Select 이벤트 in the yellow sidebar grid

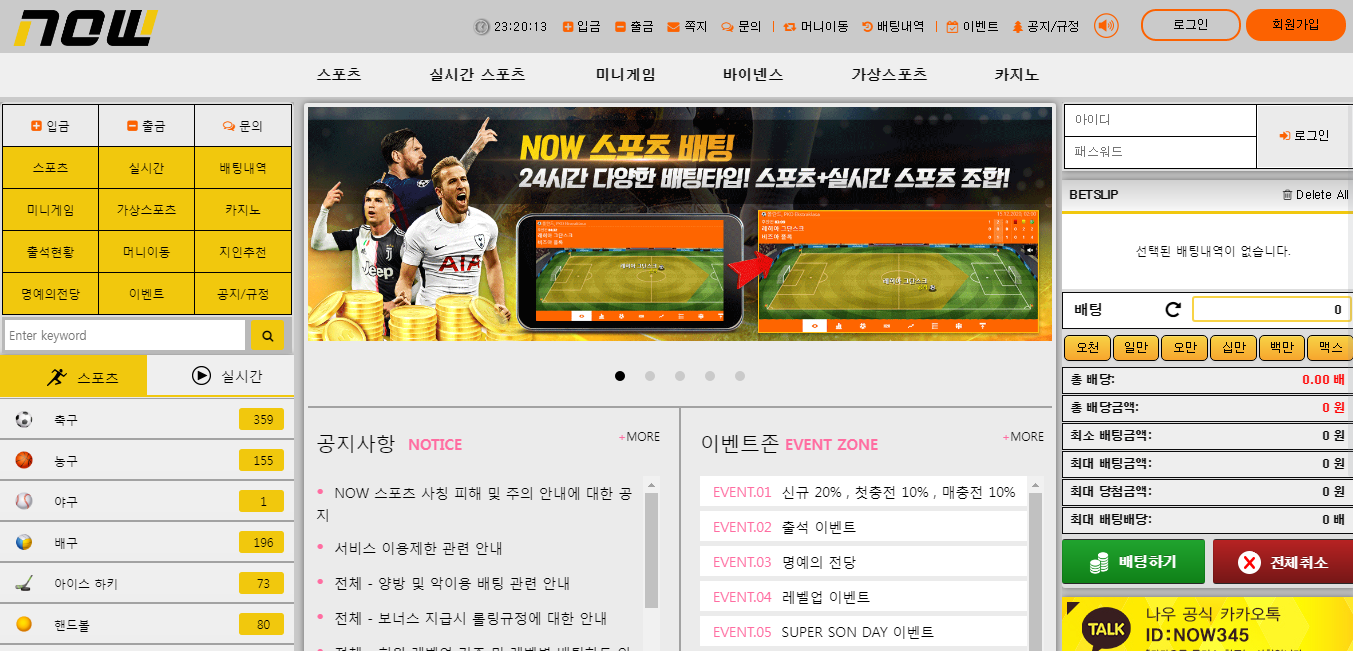pos(146,294)
